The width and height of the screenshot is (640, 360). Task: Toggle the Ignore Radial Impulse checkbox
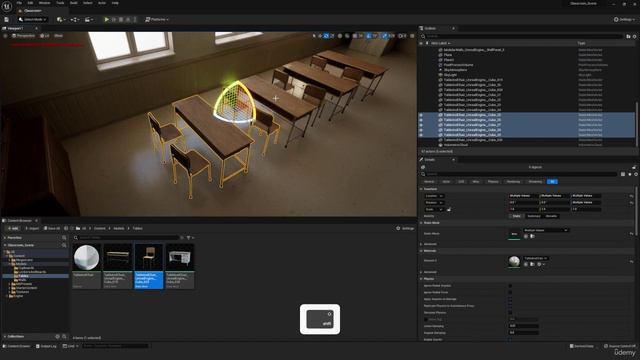point(510,286)
